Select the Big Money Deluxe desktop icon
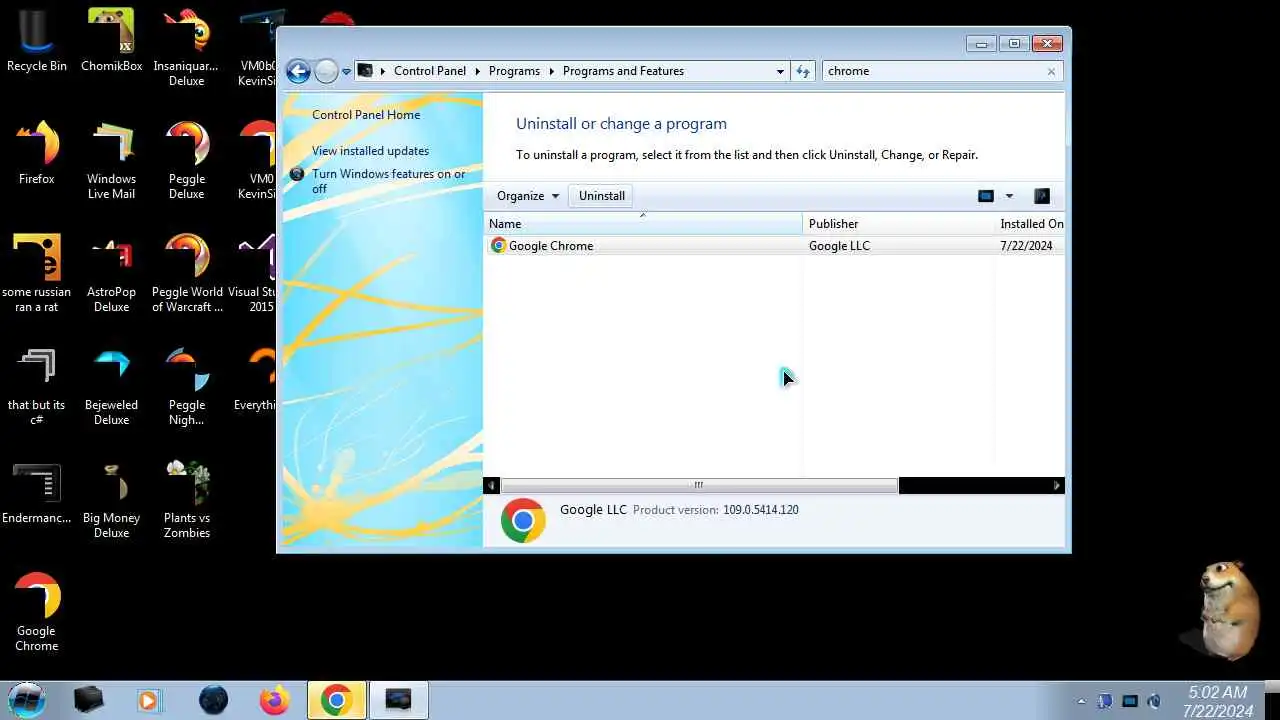 111,500
